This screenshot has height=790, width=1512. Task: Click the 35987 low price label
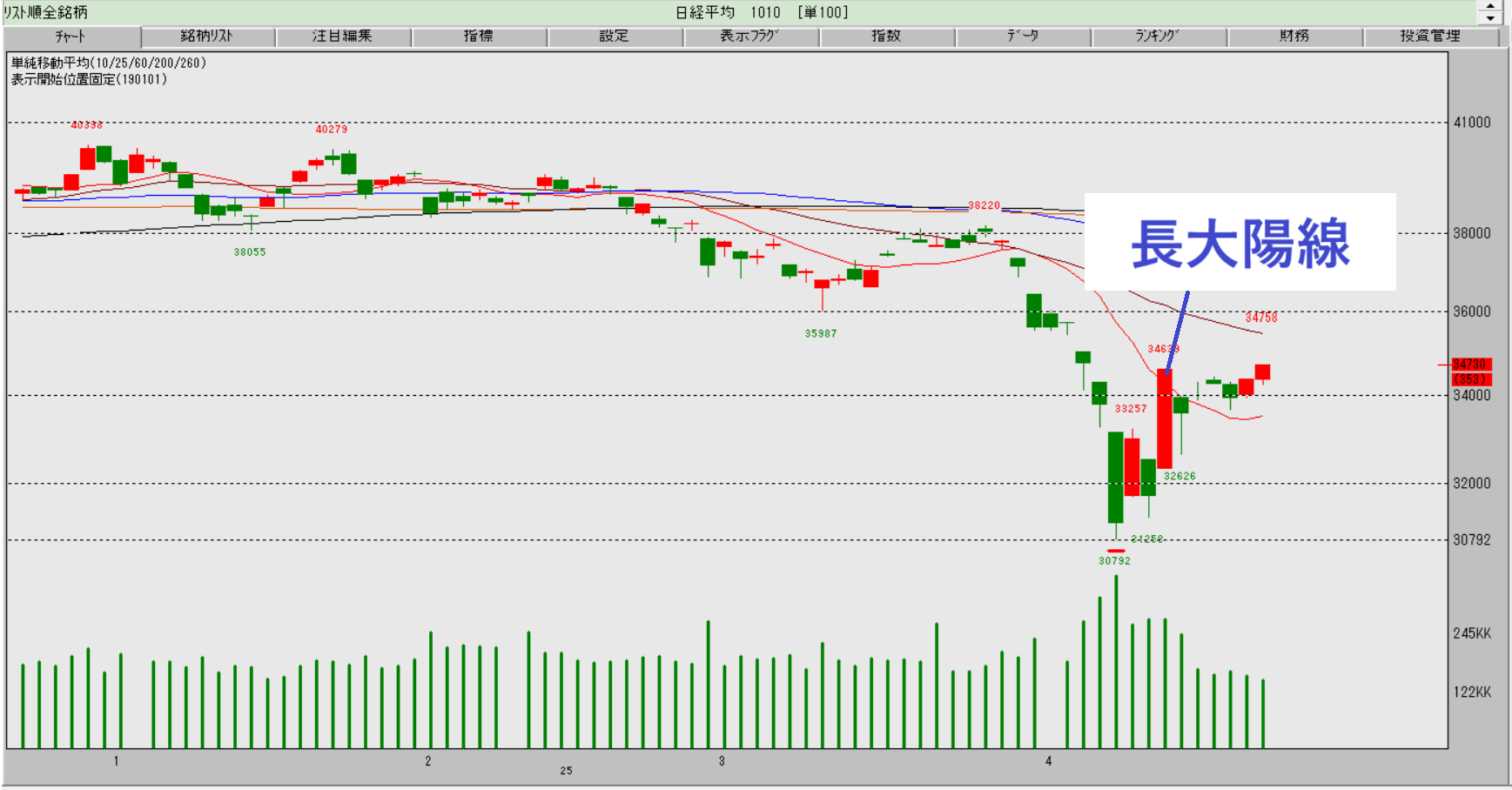[x=821, y=333]
